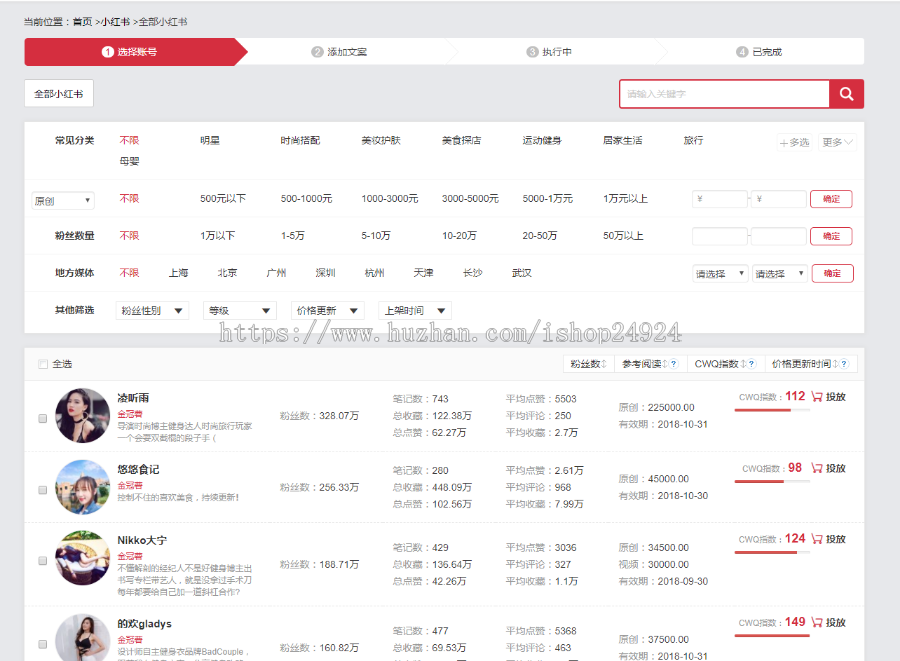This screenshot has height=661, width=900.
Task: Tick the 全选 select-all checkbox
Action: click(42, 364)
